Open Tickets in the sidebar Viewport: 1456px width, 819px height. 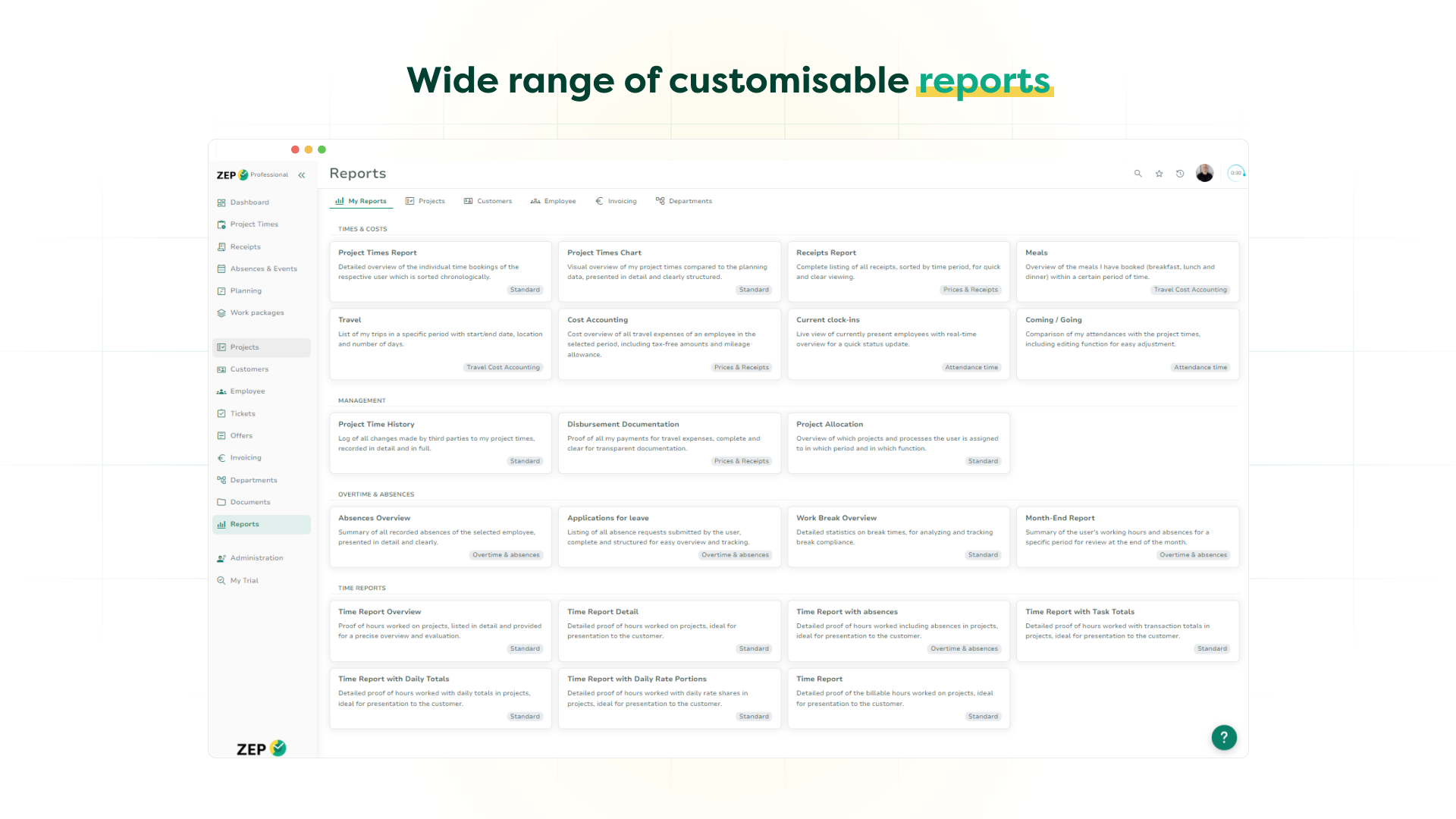tap(243, 414)
